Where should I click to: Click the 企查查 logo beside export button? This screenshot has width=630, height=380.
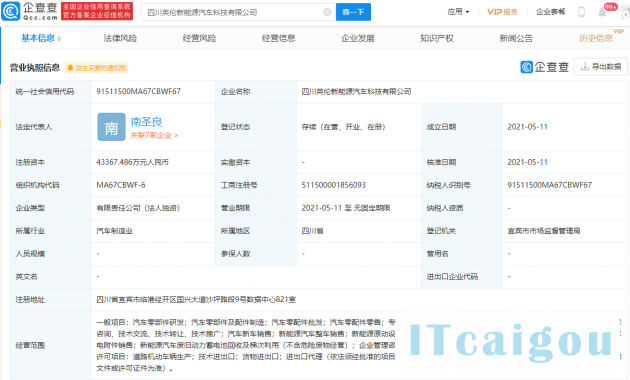point(545,67)
